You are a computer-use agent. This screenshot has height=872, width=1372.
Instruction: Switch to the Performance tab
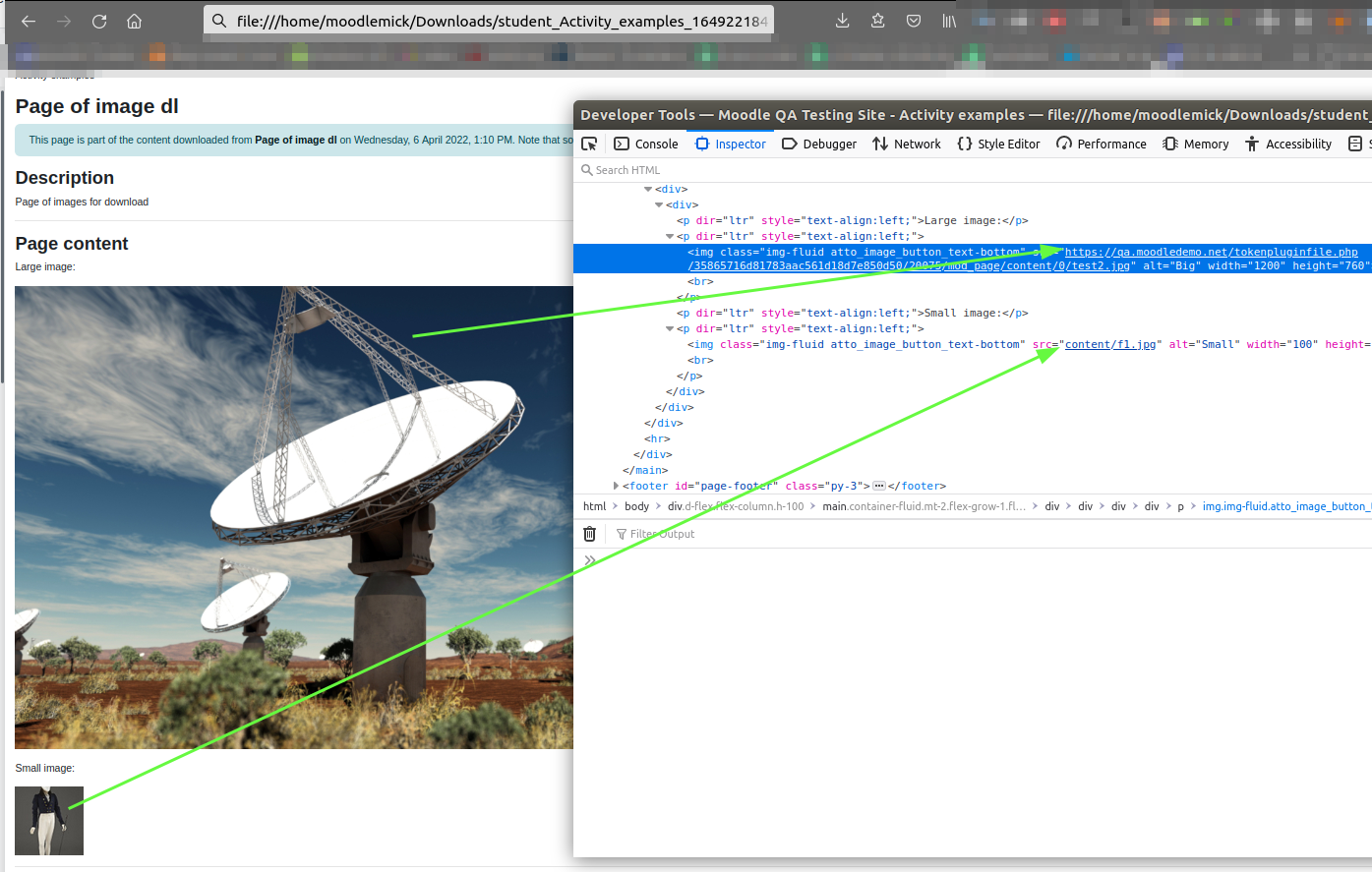click(x=1102, y=144)
